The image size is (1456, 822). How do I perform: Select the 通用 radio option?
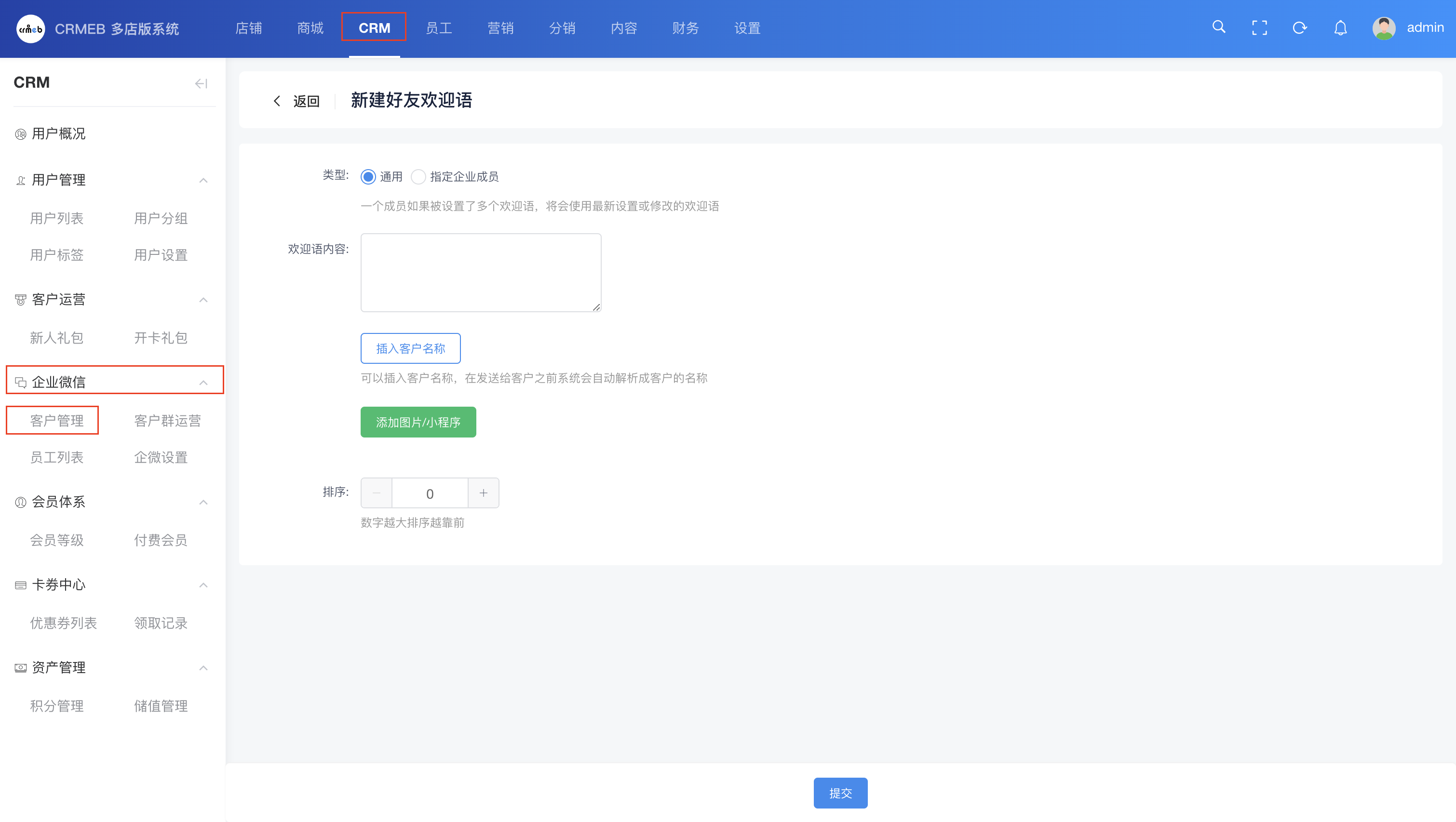tap(368, 177)
